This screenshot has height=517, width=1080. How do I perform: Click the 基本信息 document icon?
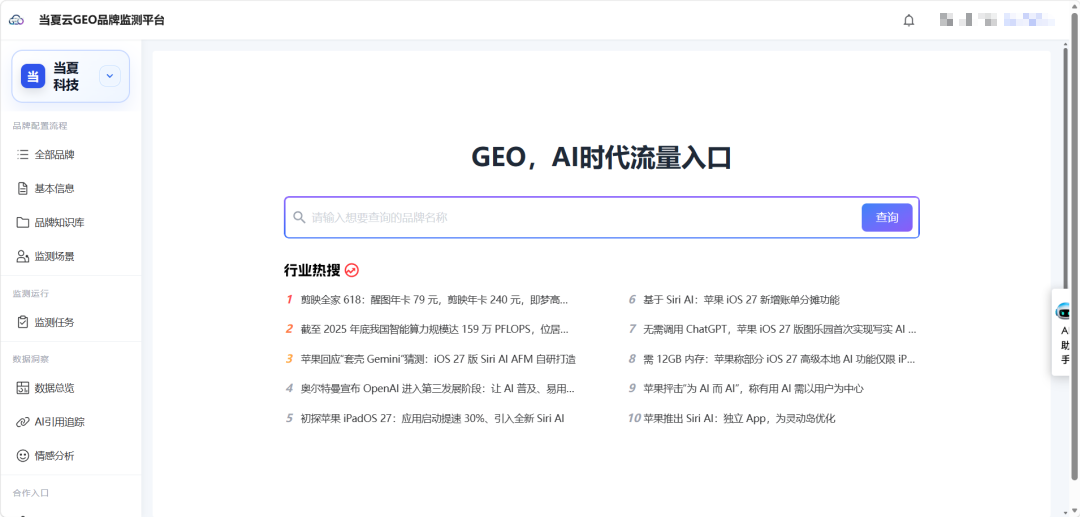pos(23,188)
